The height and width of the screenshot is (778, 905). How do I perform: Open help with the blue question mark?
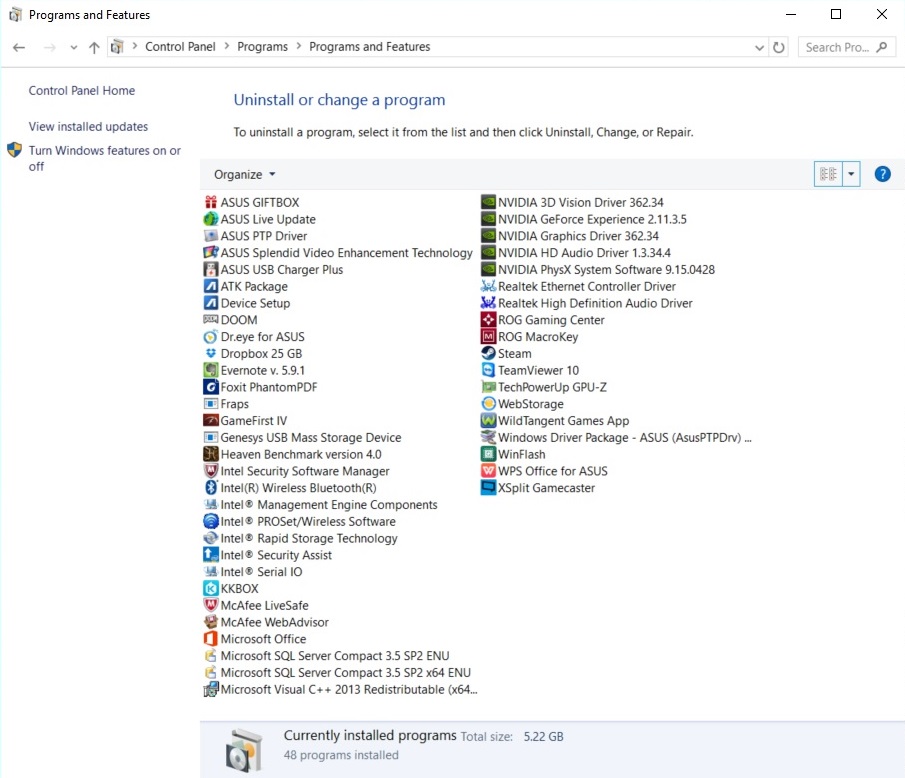click(882, 174)
